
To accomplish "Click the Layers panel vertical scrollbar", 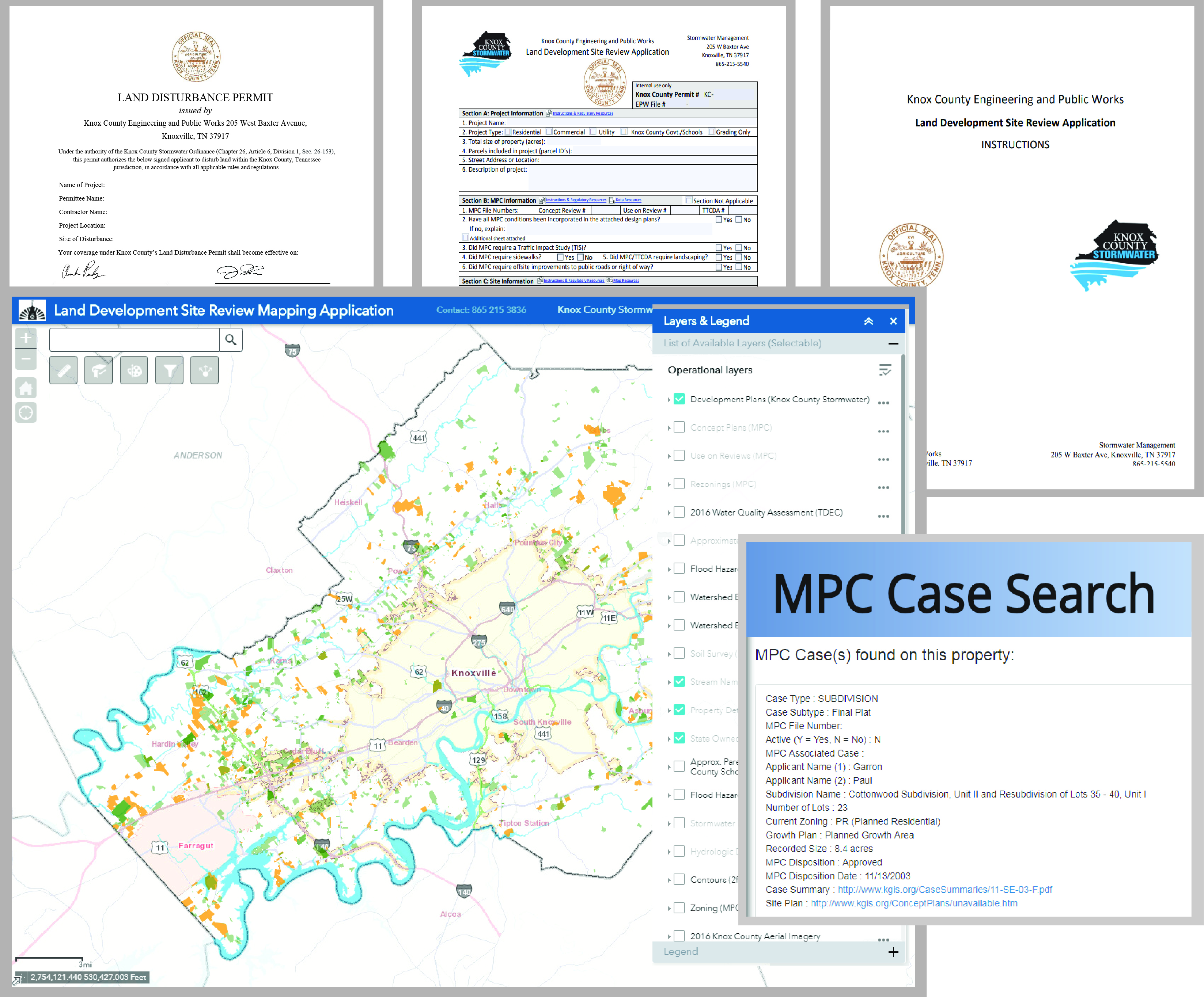I will pos(903,444).
